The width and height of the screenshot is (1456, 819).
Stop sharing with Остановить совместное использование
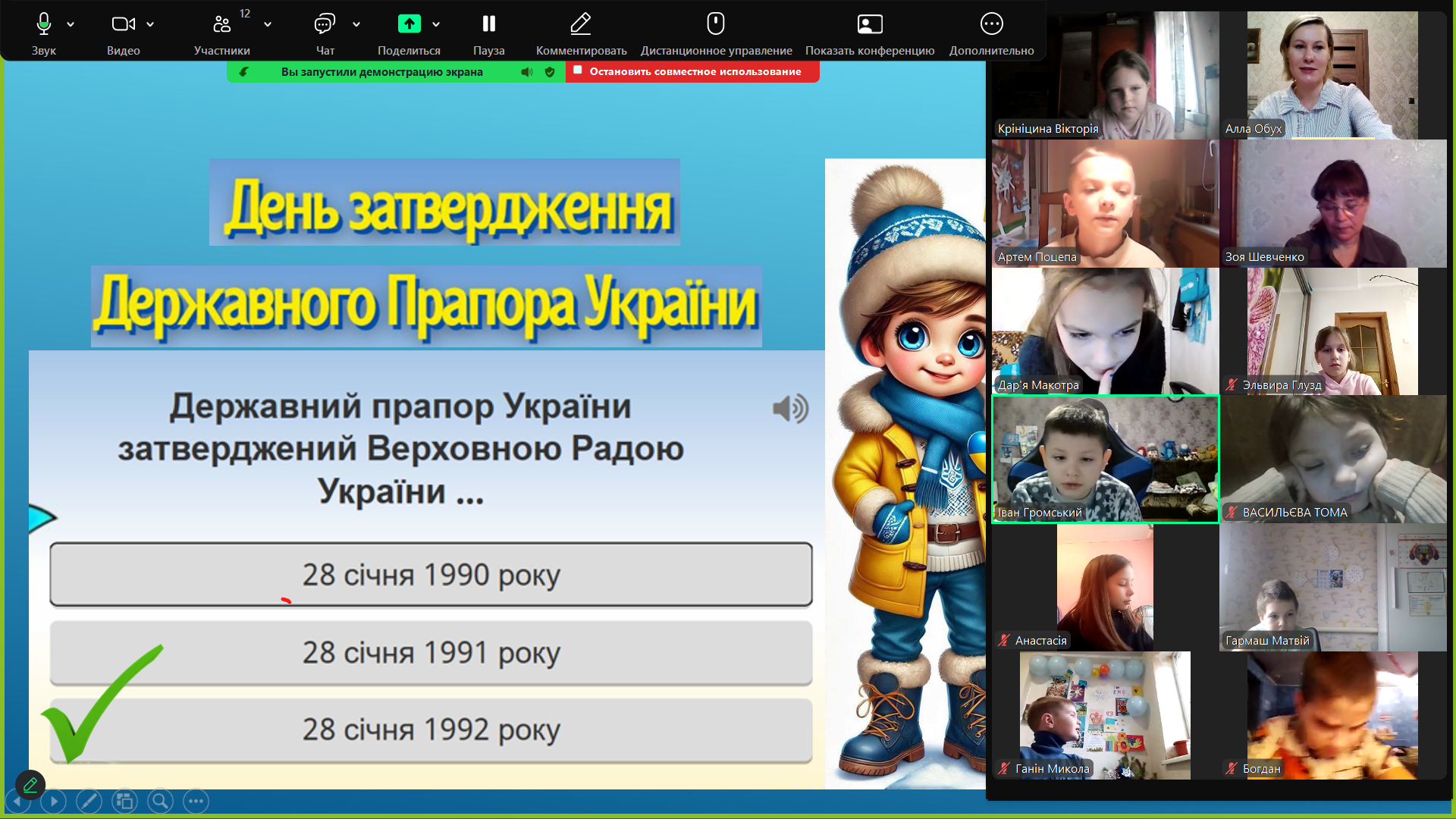coord(692,71)
